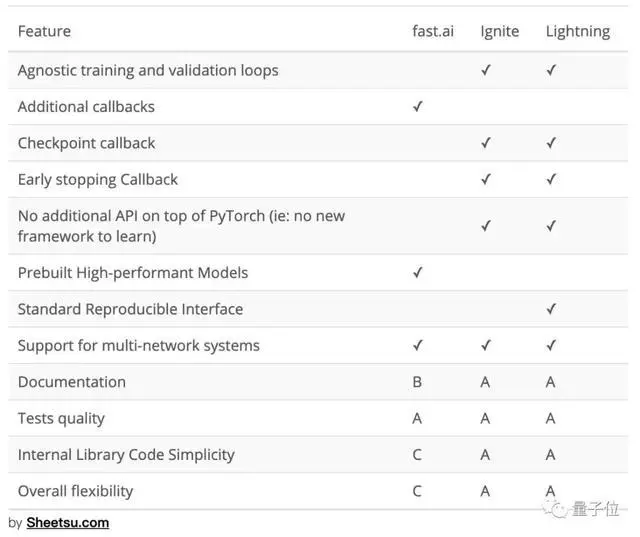
Task: Click fast.ai checkmark for Prebuilt High-performant Models
Action: click(x=418, y=273)
